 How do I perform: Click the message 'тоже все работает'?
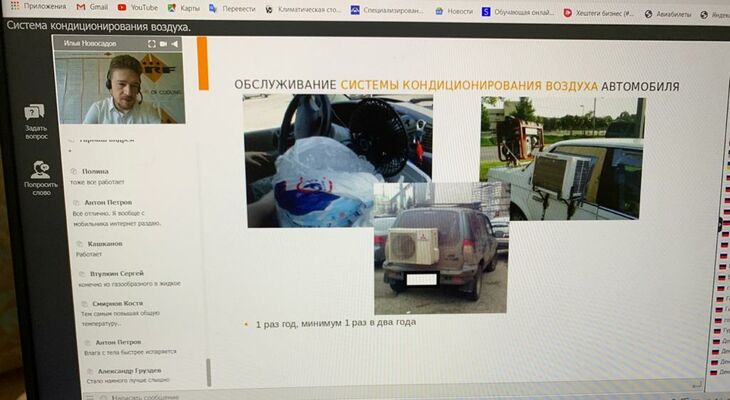point(97,182)
